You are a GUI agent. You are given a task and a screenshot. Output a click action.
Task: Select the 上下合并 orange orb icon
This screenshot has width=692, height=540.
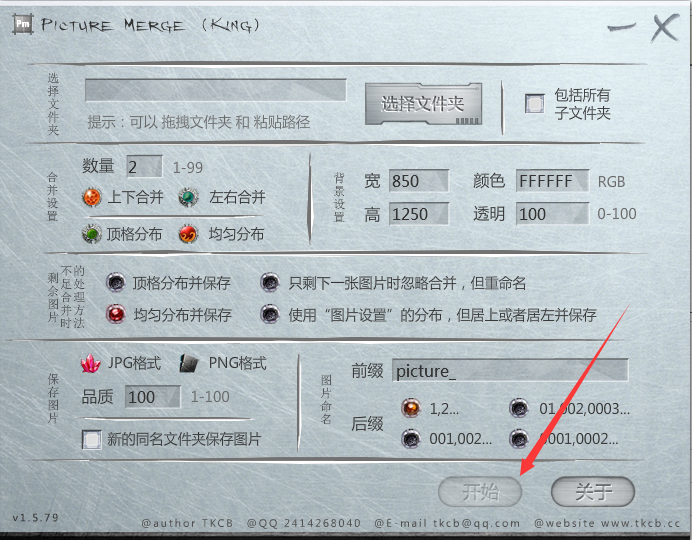pos(92,197)
